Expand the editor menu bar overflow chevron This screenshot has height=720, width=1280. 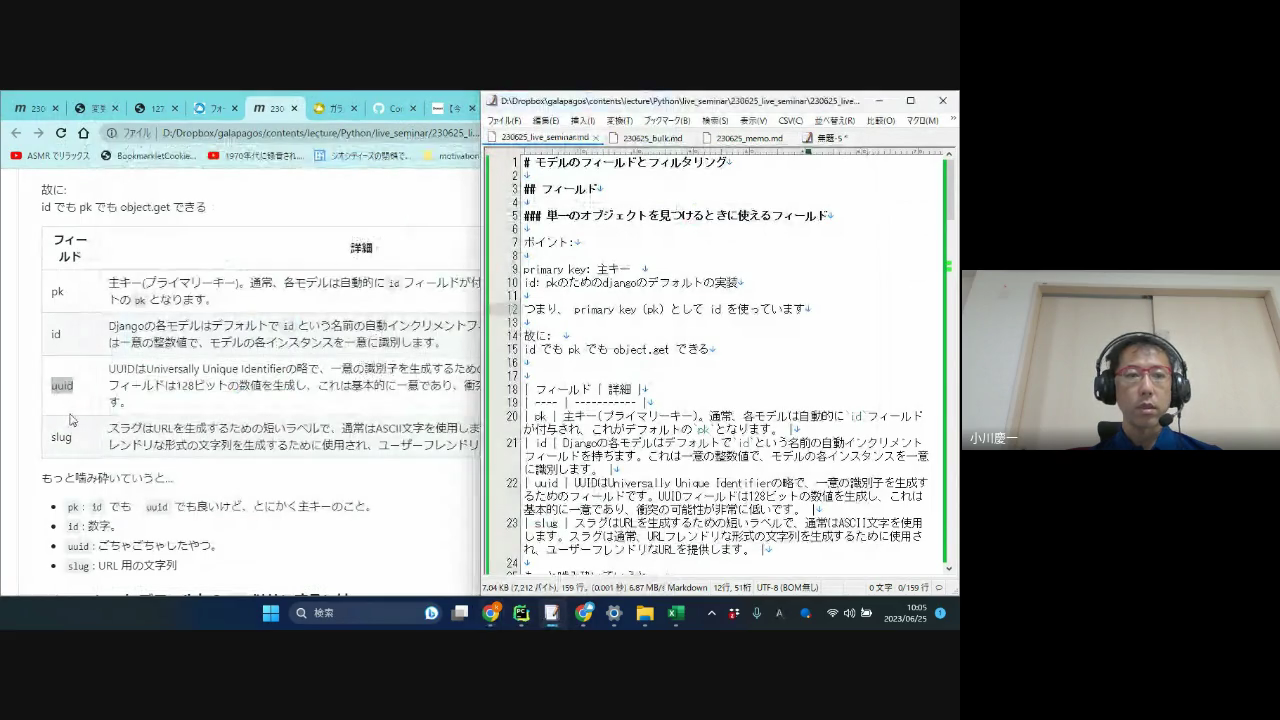coord(952,120)
